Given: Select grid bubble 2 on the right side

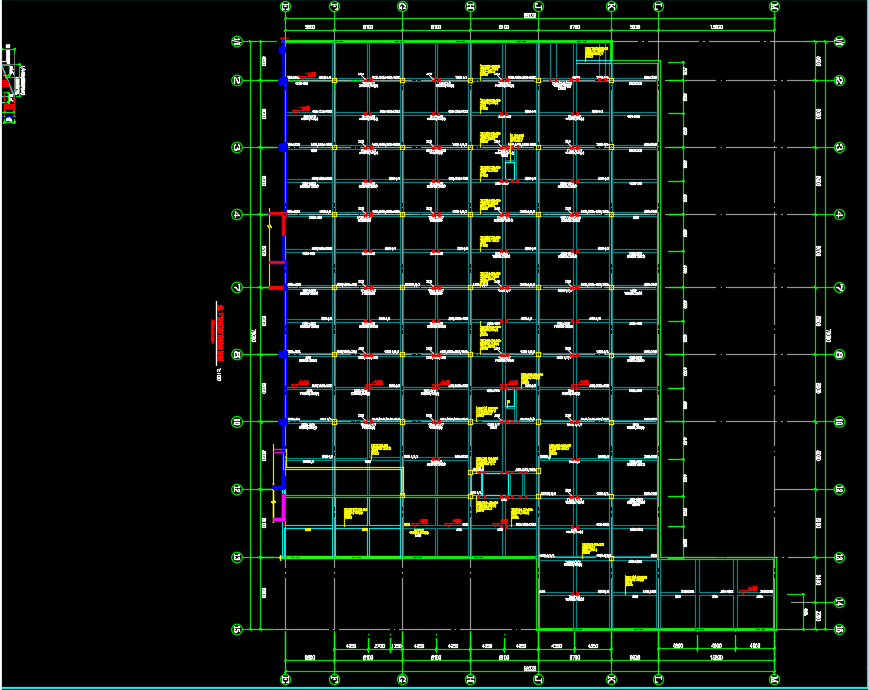Looking at the screenshot, I should click(x=840, y=80).
